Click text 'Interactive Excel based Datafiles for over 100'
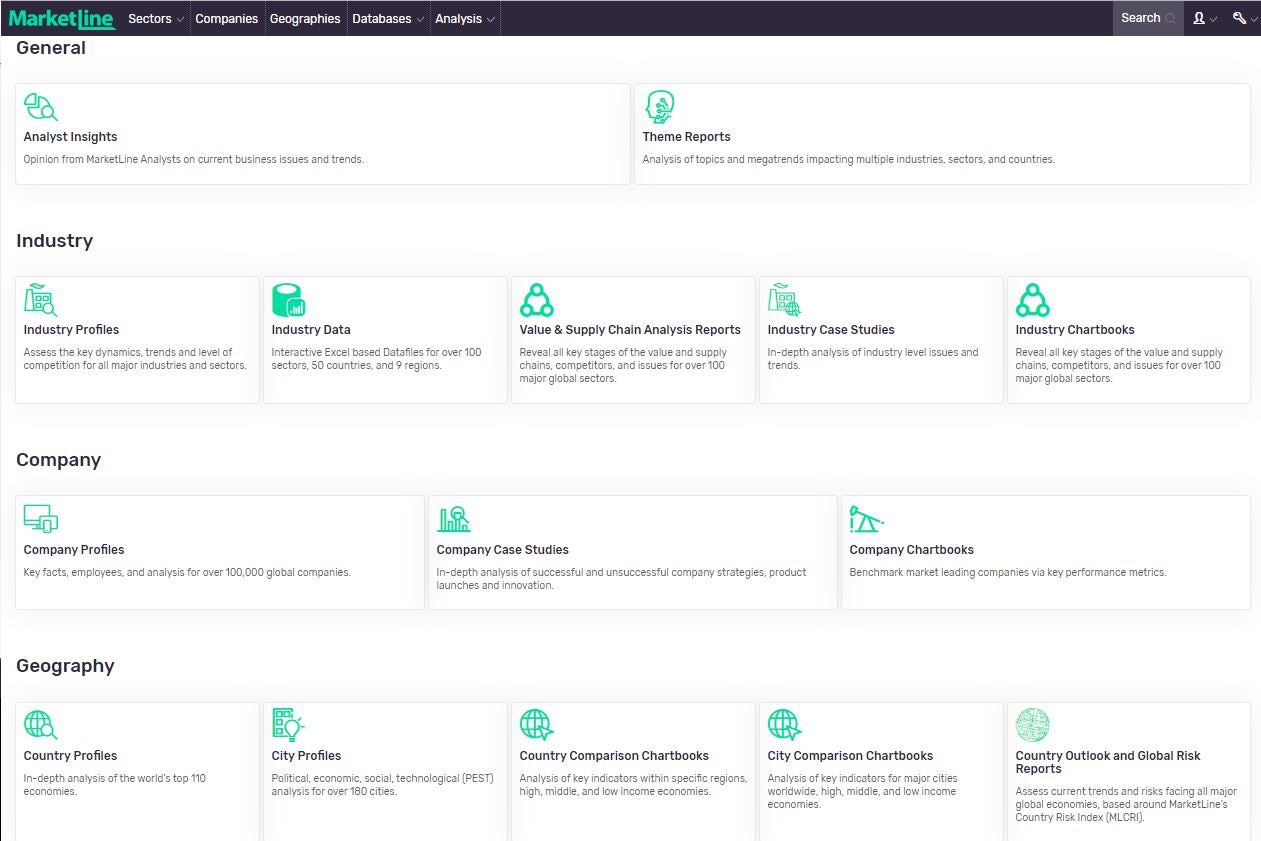Image resolution: width=1261 pixels, height=841 pixels. click(x=377, y=352)
